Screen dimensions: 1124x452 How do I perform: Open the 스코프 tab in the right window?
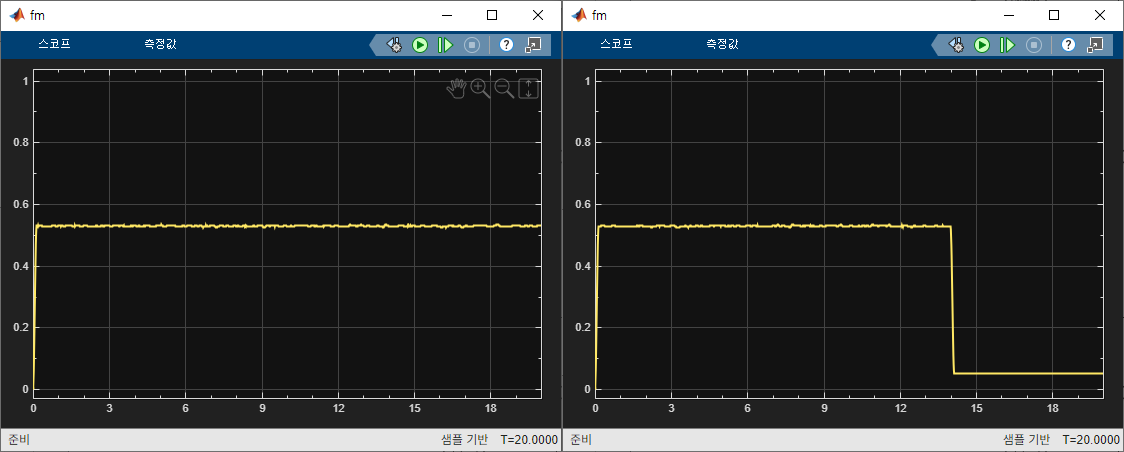(616, 44)
